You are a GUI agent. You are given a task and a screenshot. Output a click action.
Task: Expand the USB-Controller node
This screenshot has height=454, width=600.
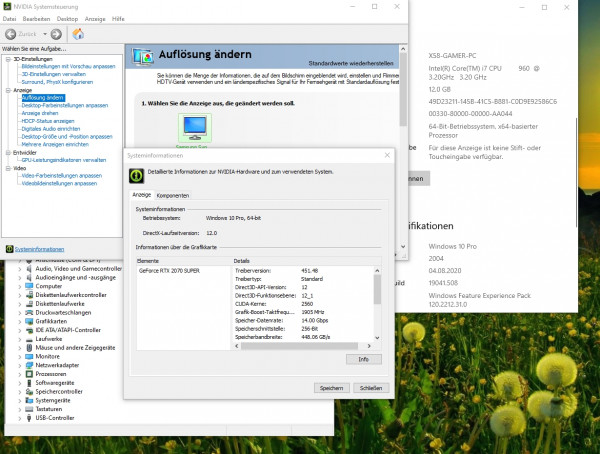pos(20,418)
